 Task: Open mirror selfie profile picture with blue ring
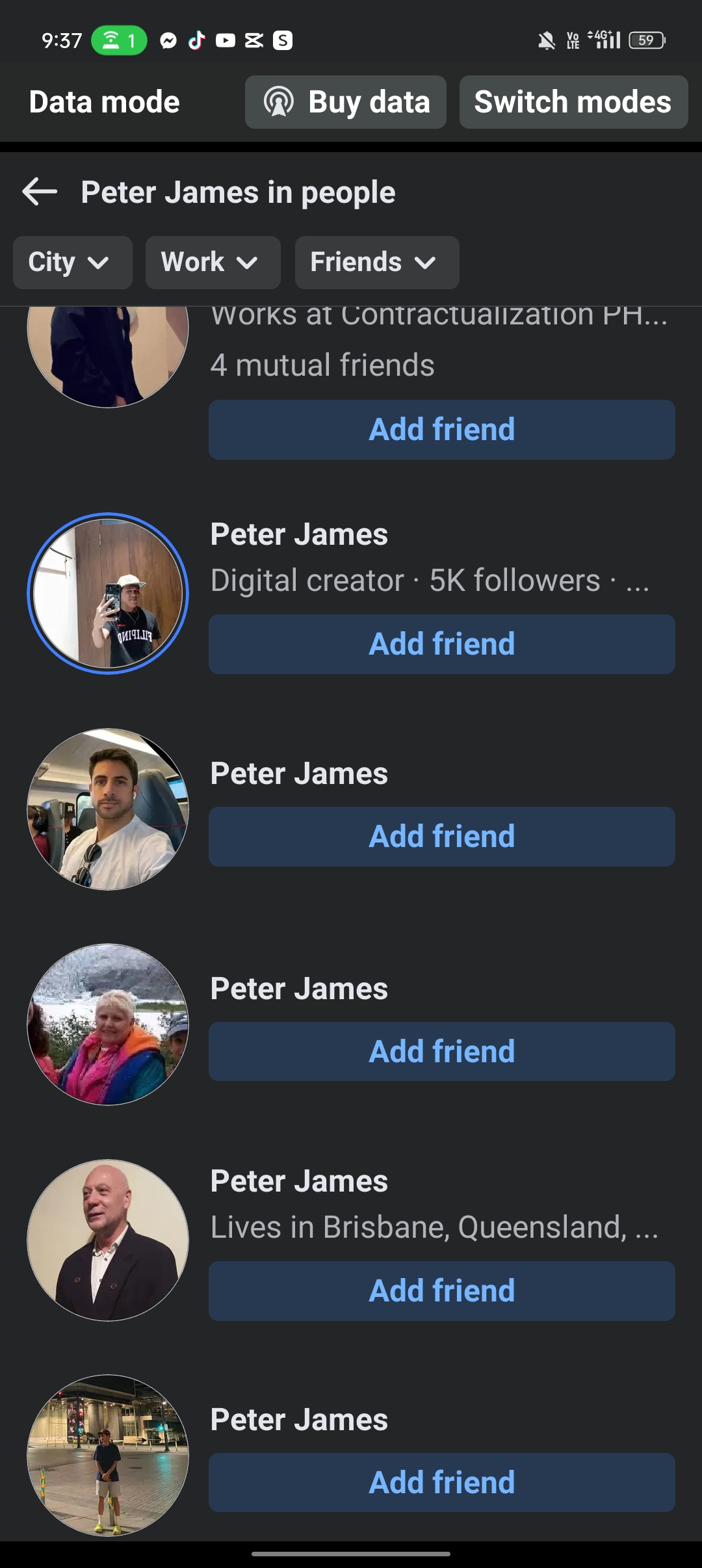pos(108,594)
